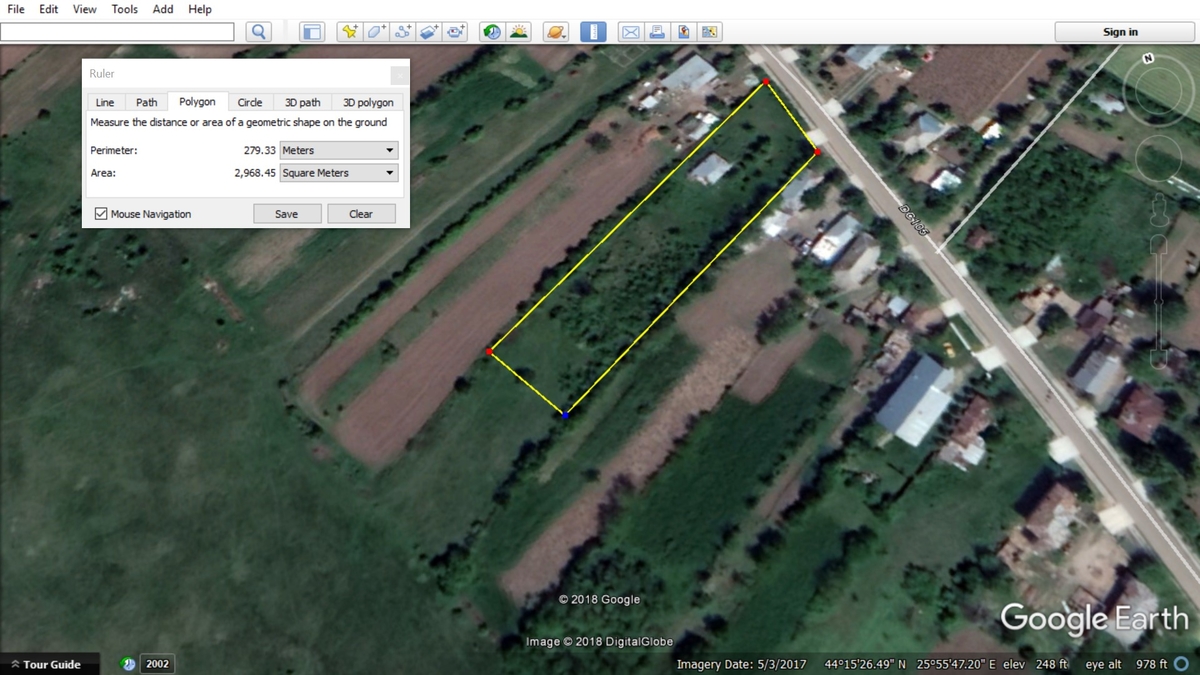The image size is (1200, 675).
Task: Click the add path tool icon
Action: coord(403,32)
